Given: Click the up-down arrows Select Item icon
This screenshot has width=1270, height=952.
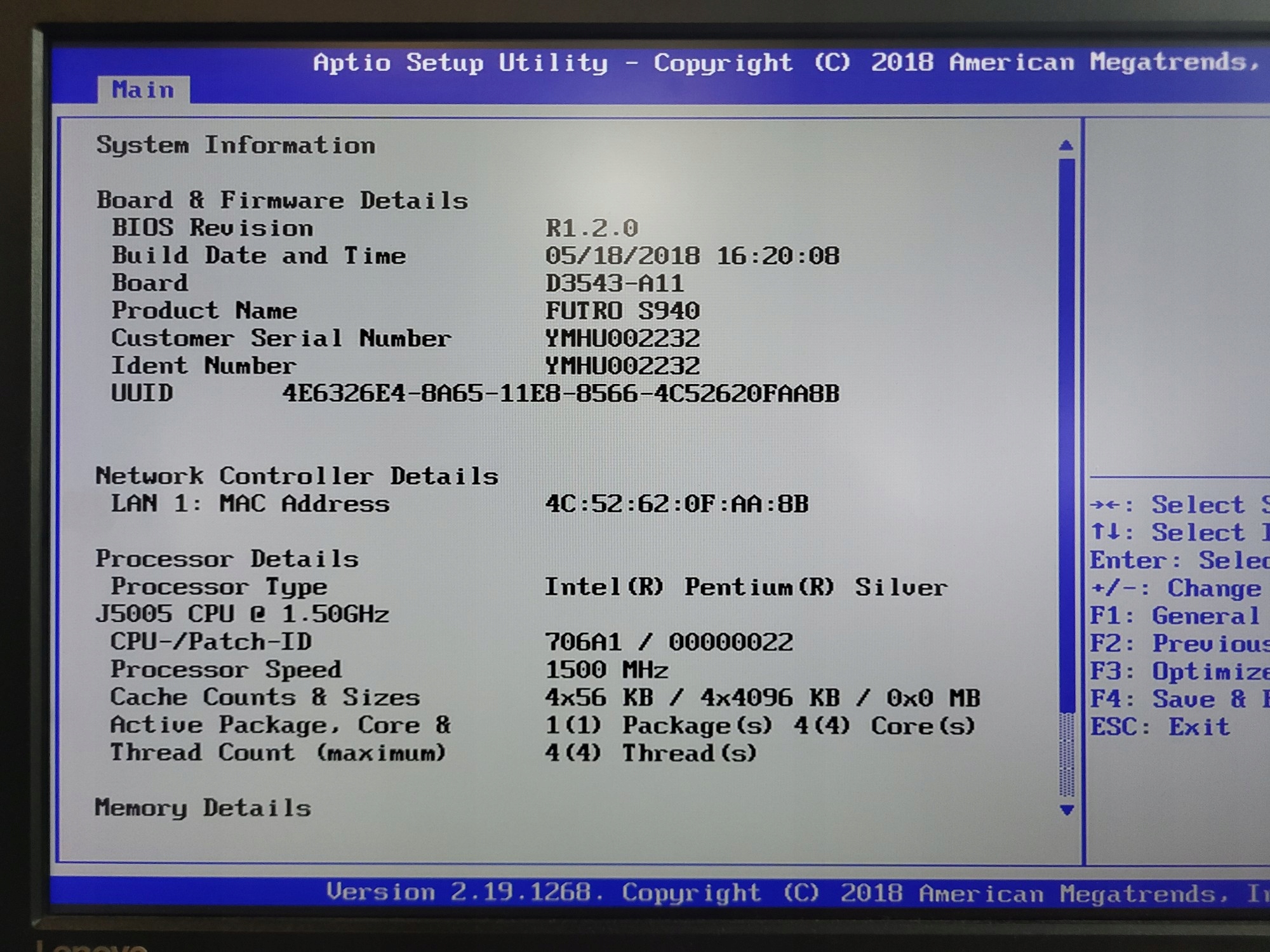Looking at the screenshot, I should pyautogui.click(x=1106, y=532).
